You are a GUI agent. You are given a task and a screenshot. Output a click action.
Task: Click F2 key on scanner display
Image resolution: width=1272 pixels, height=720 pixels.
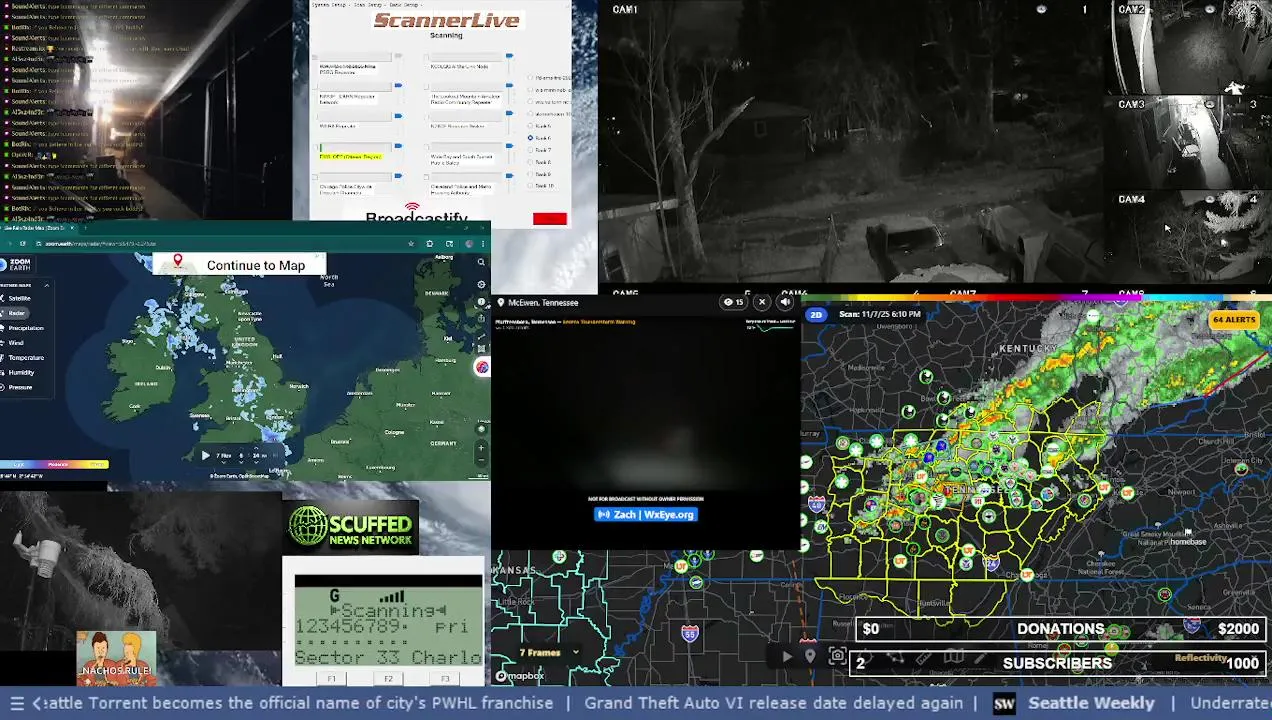[389, 679]
